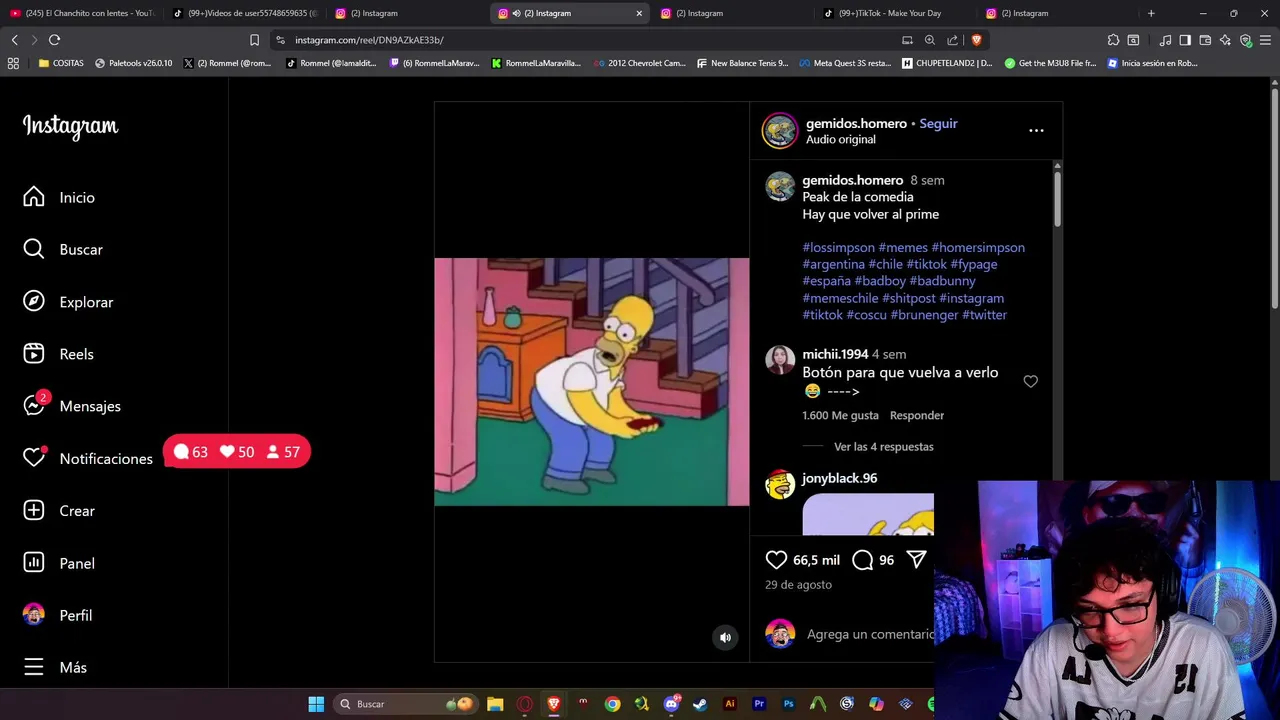
Task: Open browser extensions puzzle icon
Action: [x=1113, y=40]
